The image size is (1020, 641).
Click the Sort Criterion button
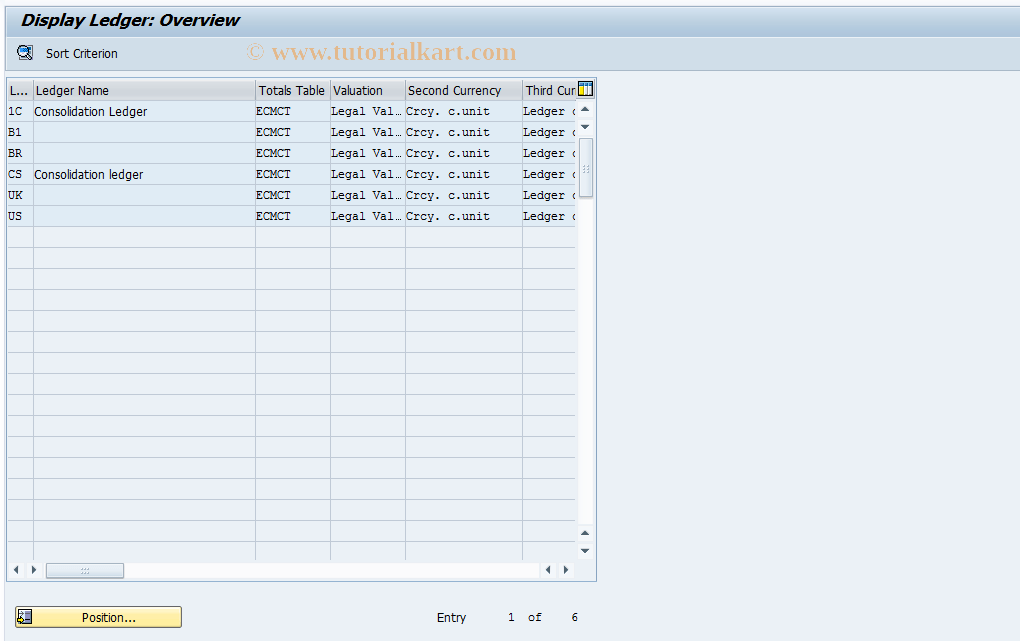pyautogui.click(x=80, y=53)
